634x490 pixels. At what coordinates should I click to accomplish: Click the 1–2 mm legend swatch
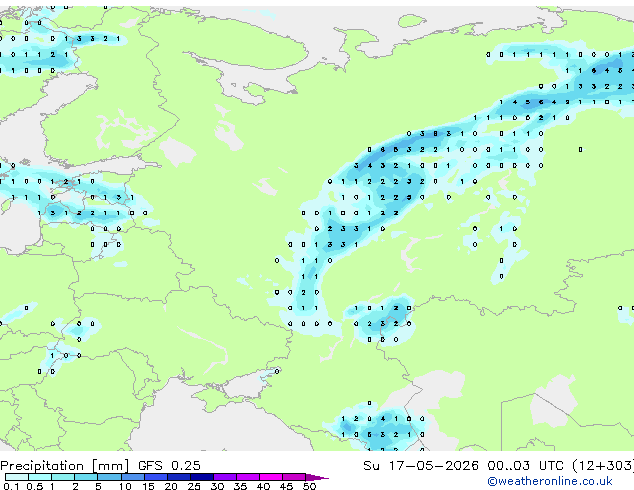(x=63, y=477)
